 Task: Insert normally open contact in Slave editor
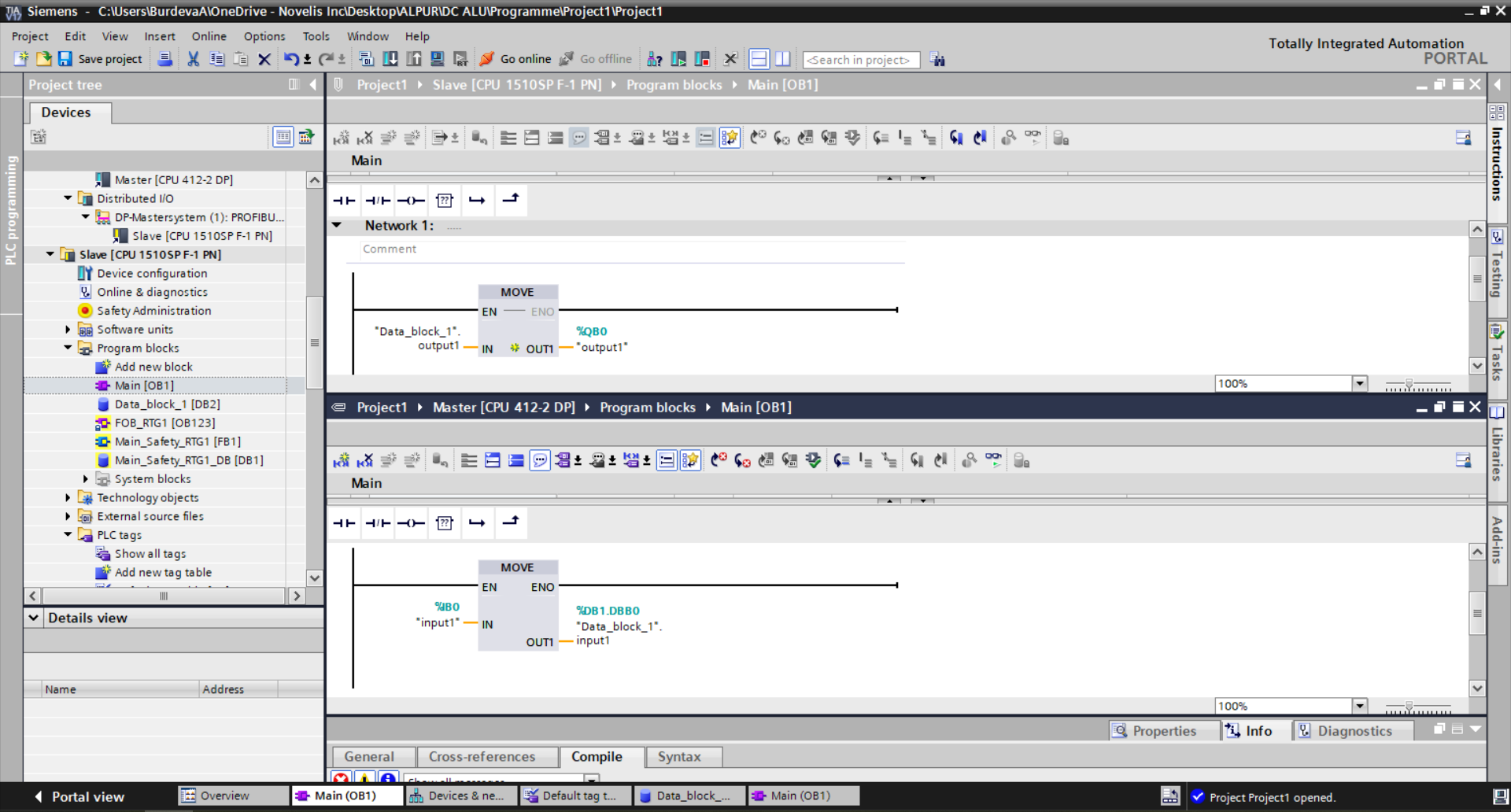[344, 201]
